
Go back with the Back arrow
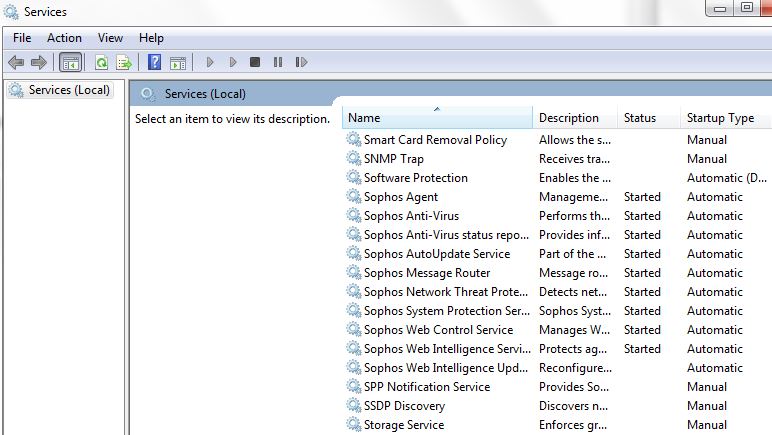[16, 62]
